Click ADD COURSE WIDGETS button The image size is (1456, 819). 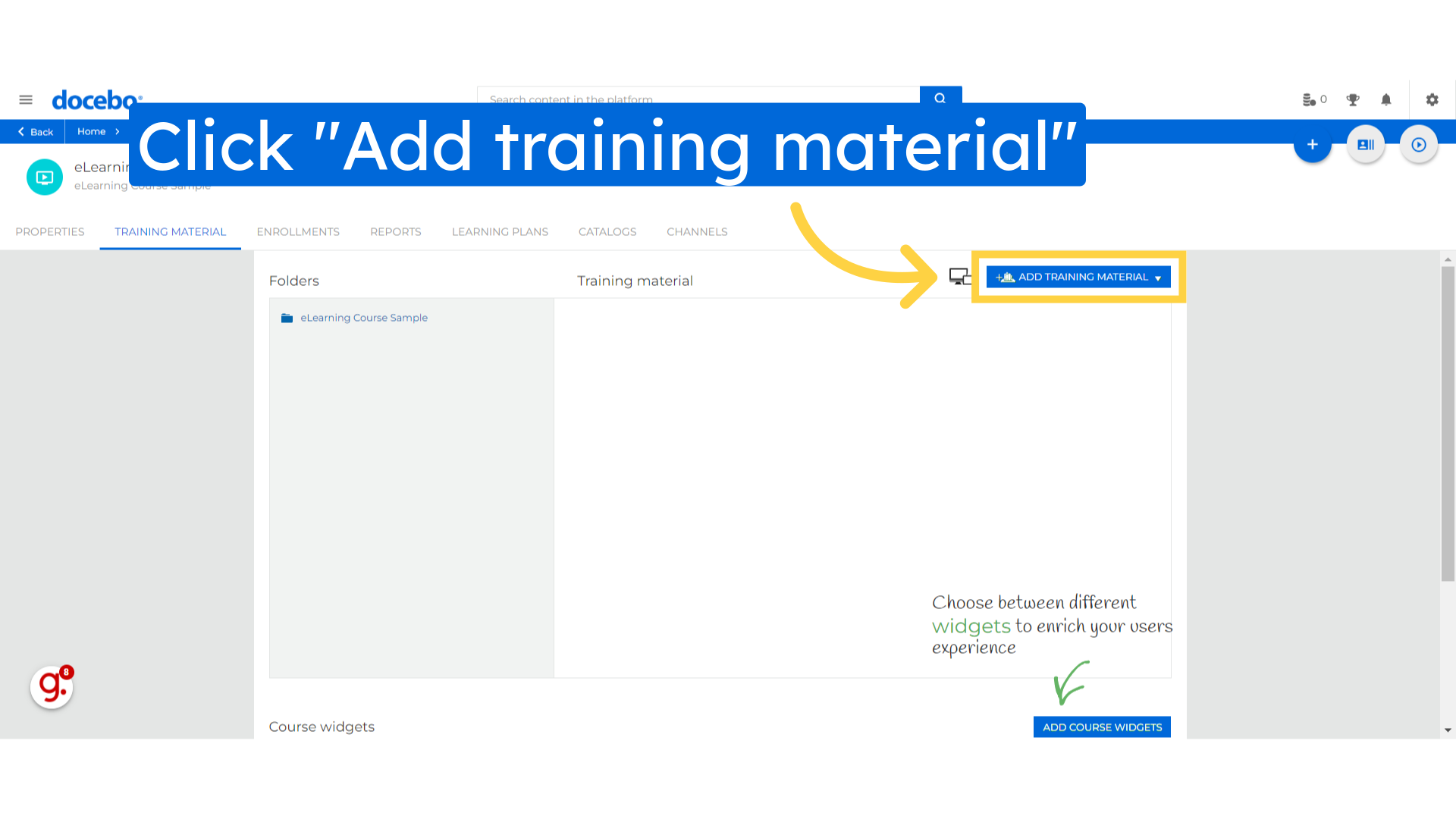pyautogui.click(x=1102, y=727)
